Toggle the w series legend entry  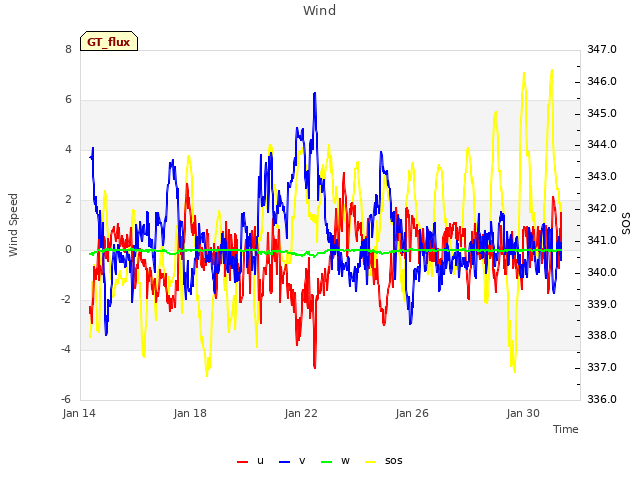tap(335, 461)
